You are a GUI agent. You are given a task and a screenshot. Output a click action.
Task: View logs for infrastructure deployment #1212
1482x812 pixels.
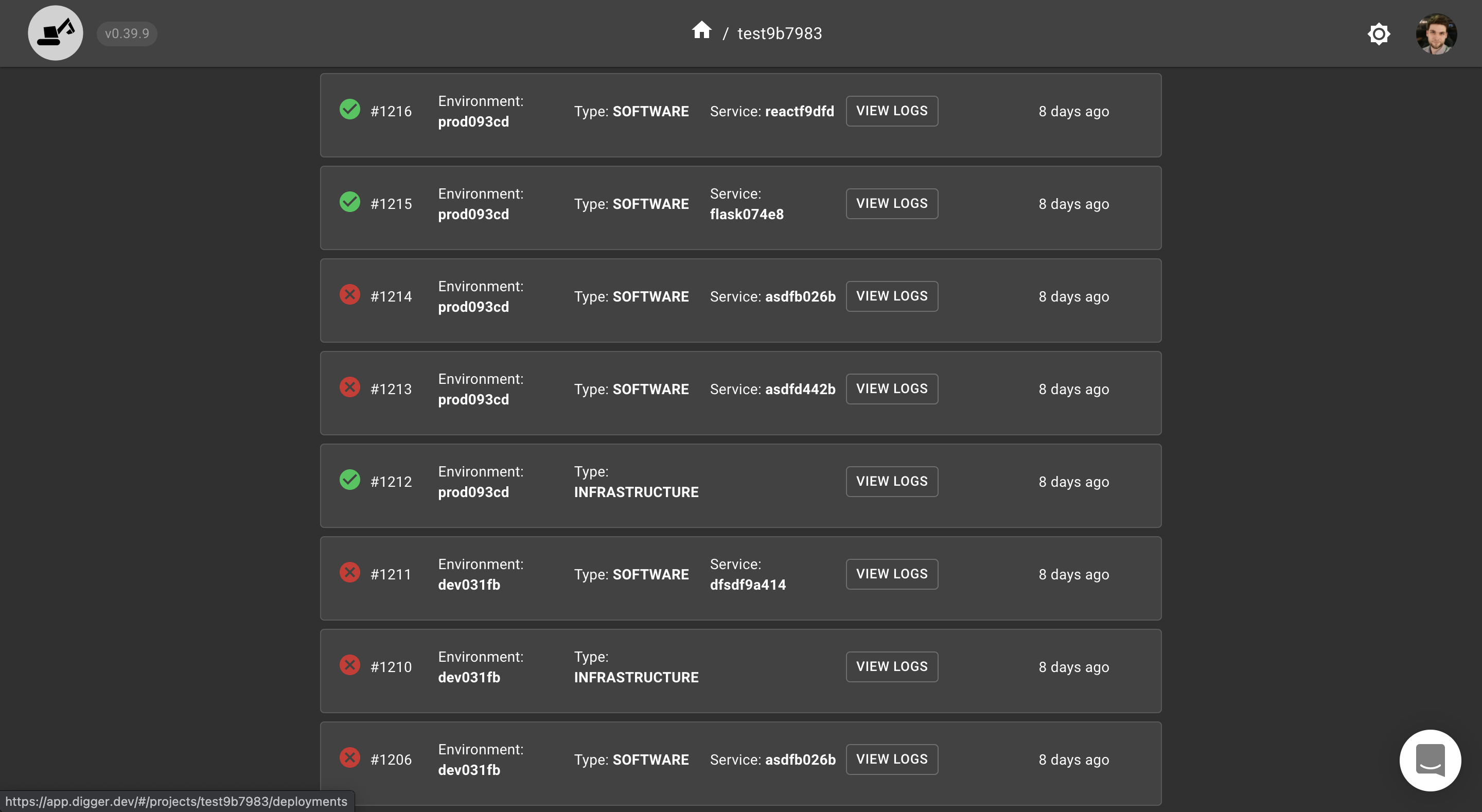click(891, 482)
